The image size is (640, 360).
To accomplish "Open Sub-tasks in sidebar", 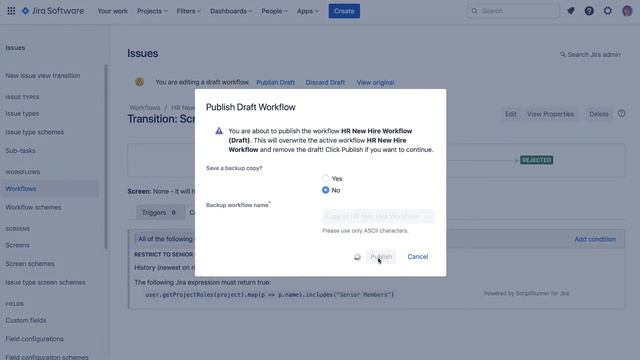I will tap(20, 151).
